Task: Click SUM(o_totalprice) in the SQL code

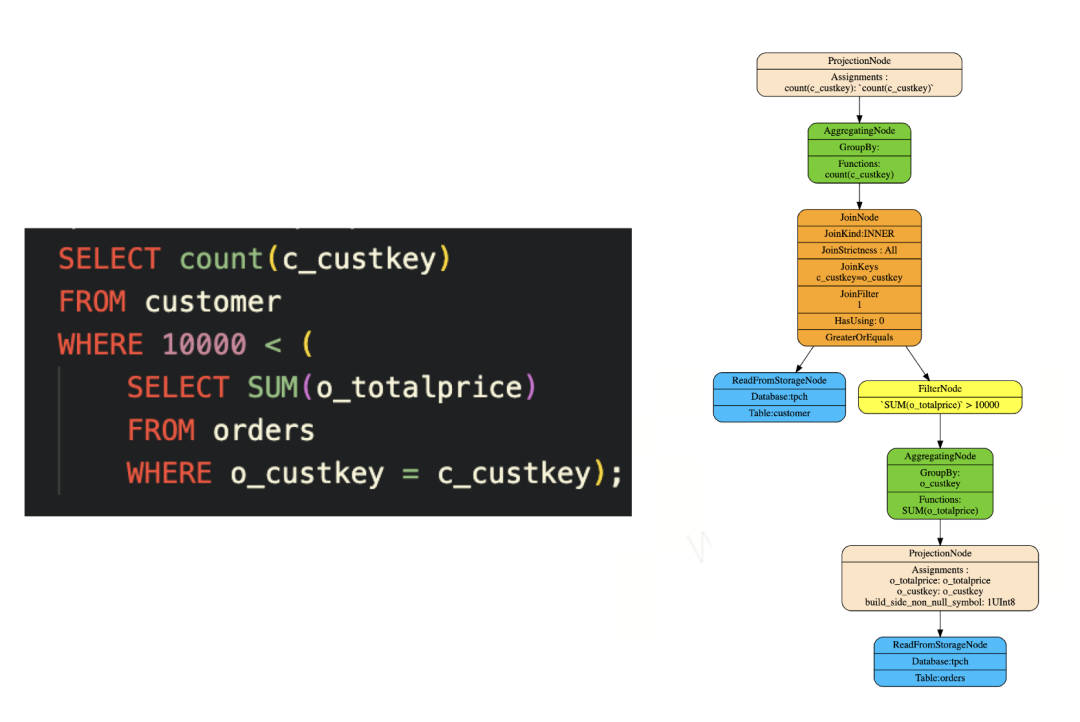Action: click(391, 387)
